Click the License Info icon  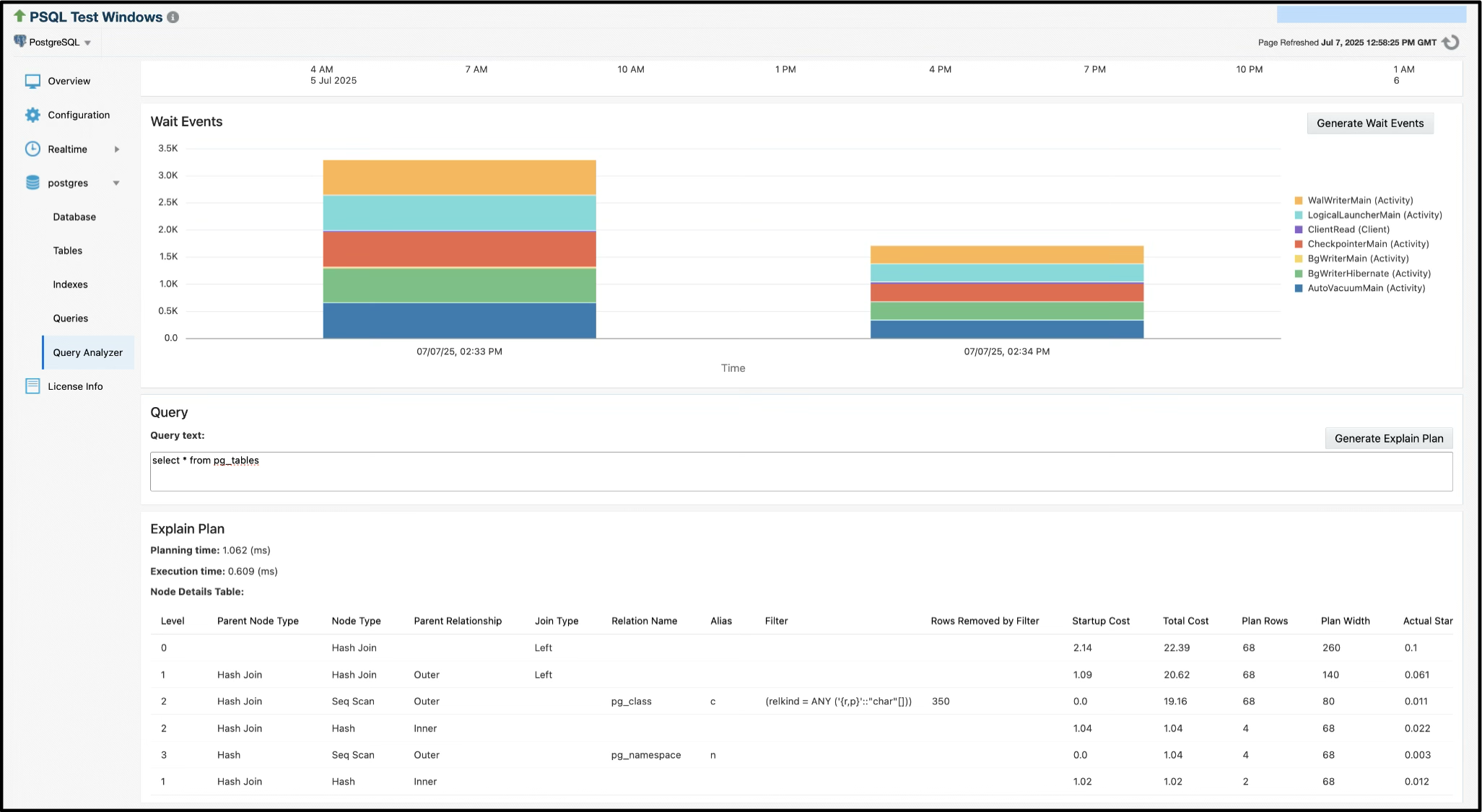pos(32,386)
